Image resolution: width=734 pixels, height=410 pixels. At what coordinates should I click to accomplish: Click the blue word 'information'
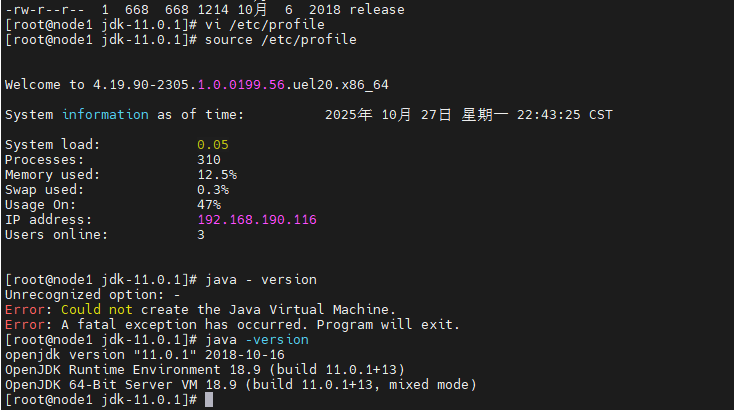105,115
